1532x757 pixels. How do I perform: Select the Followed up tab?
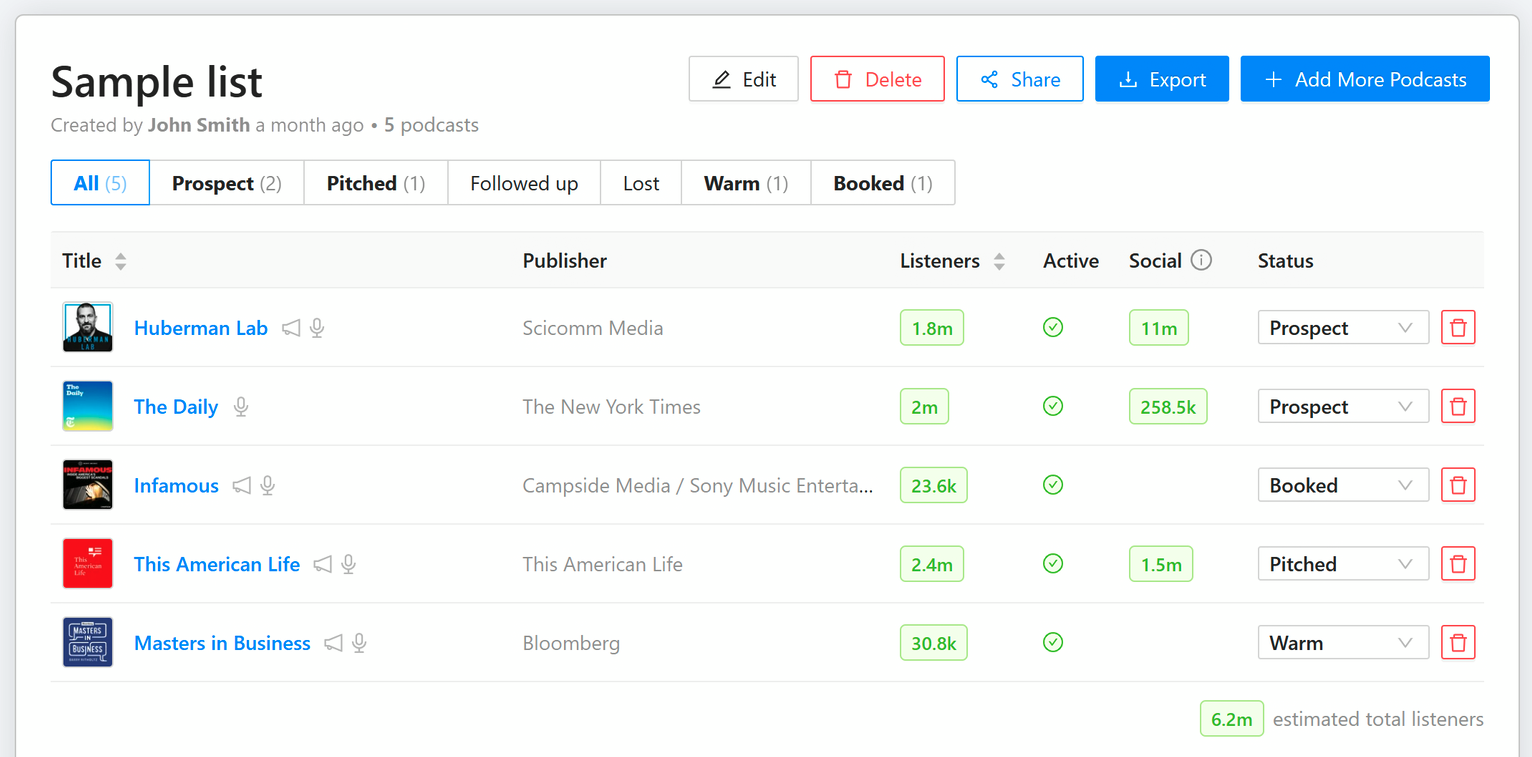pos(523,183)
